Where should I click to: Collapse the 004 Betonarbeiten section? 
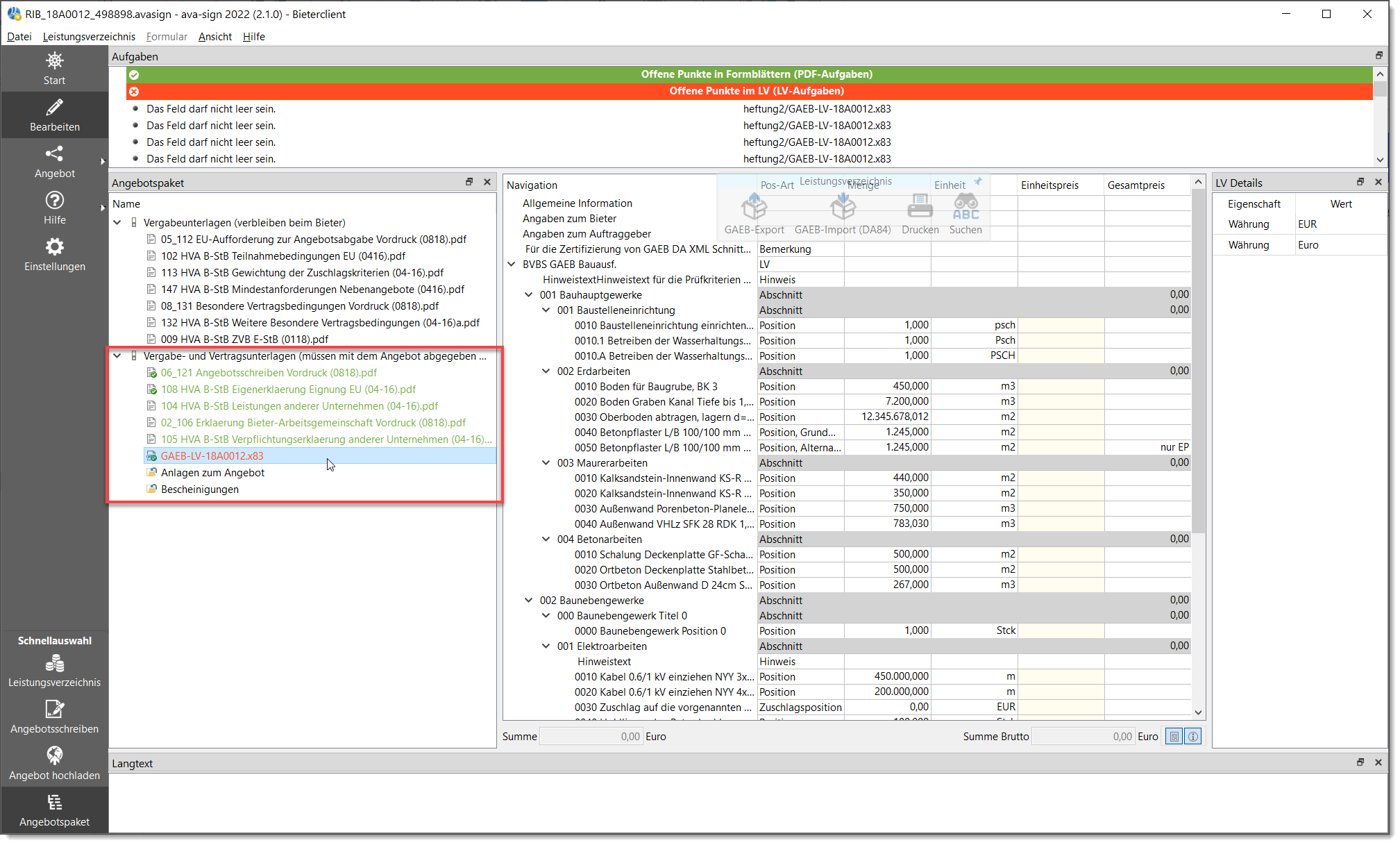tap(546, 539)
